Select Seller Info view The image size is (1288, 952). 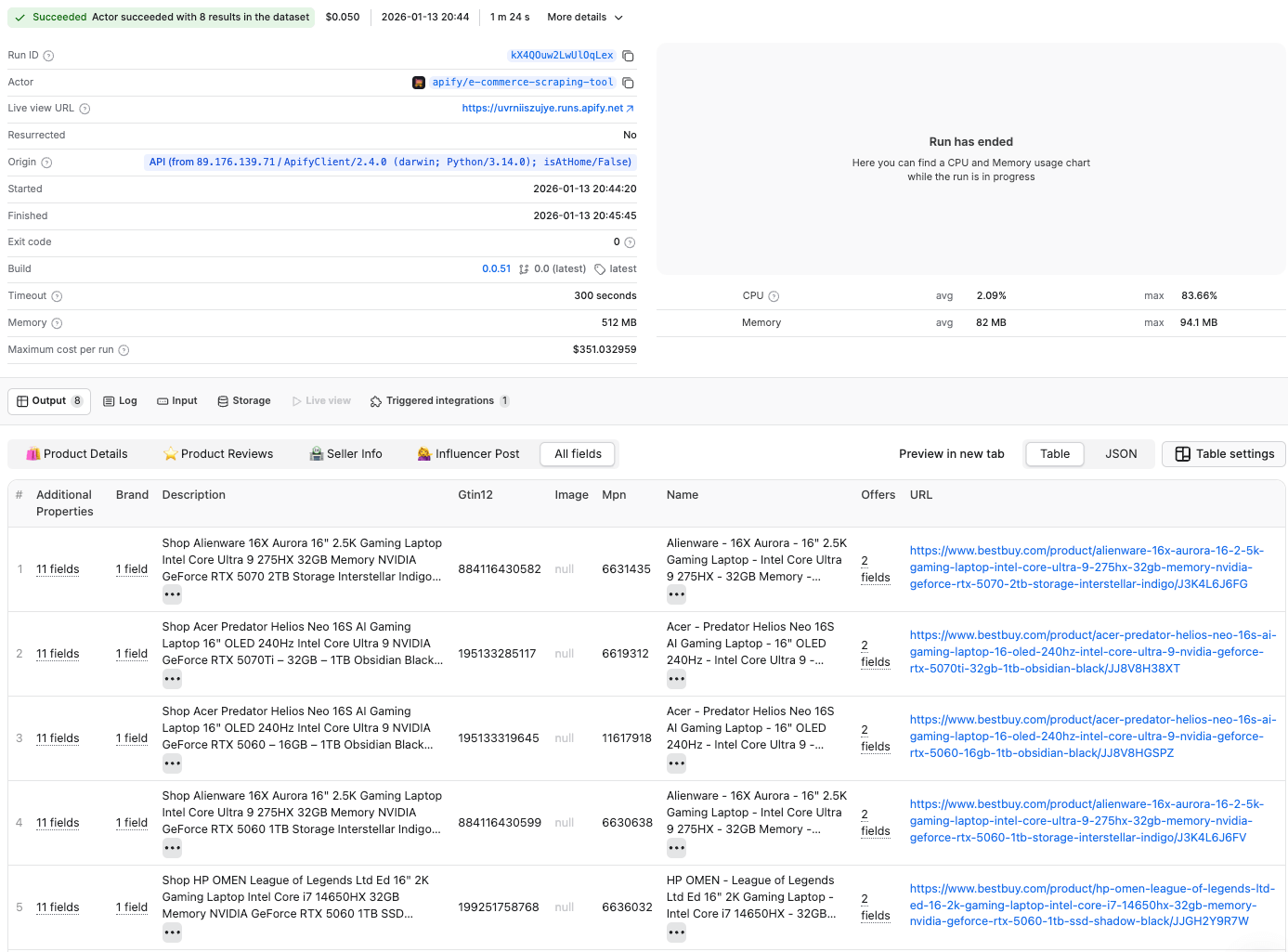pyautogui.click(x=346, y=454)
